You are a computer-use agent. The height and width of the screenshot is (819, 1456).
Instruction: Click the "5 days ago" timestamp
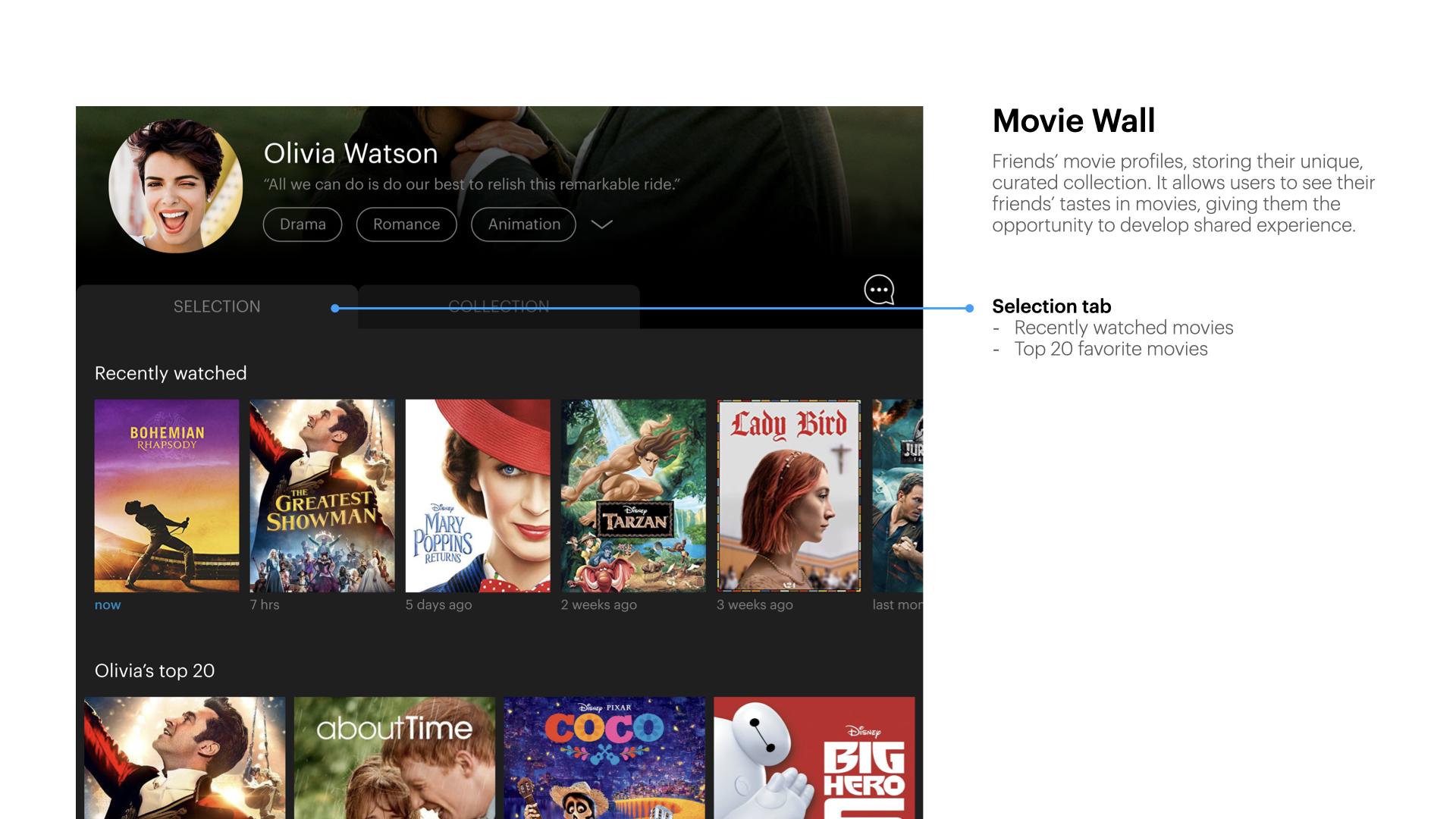click(x=438, y=605)
